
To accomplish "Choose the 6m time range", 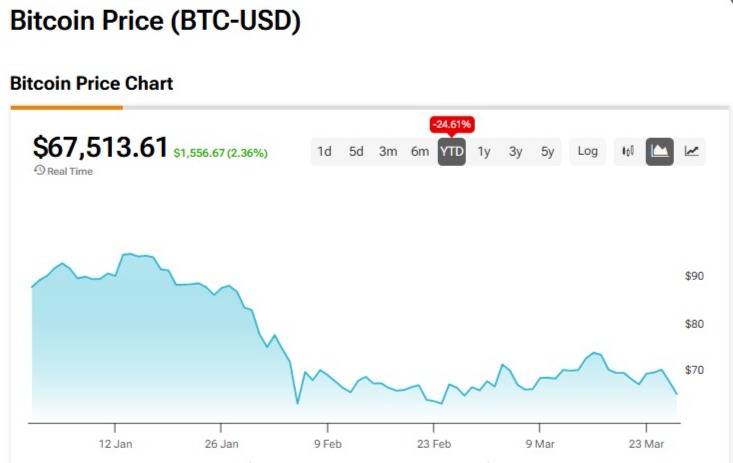I will click(420, 152).
